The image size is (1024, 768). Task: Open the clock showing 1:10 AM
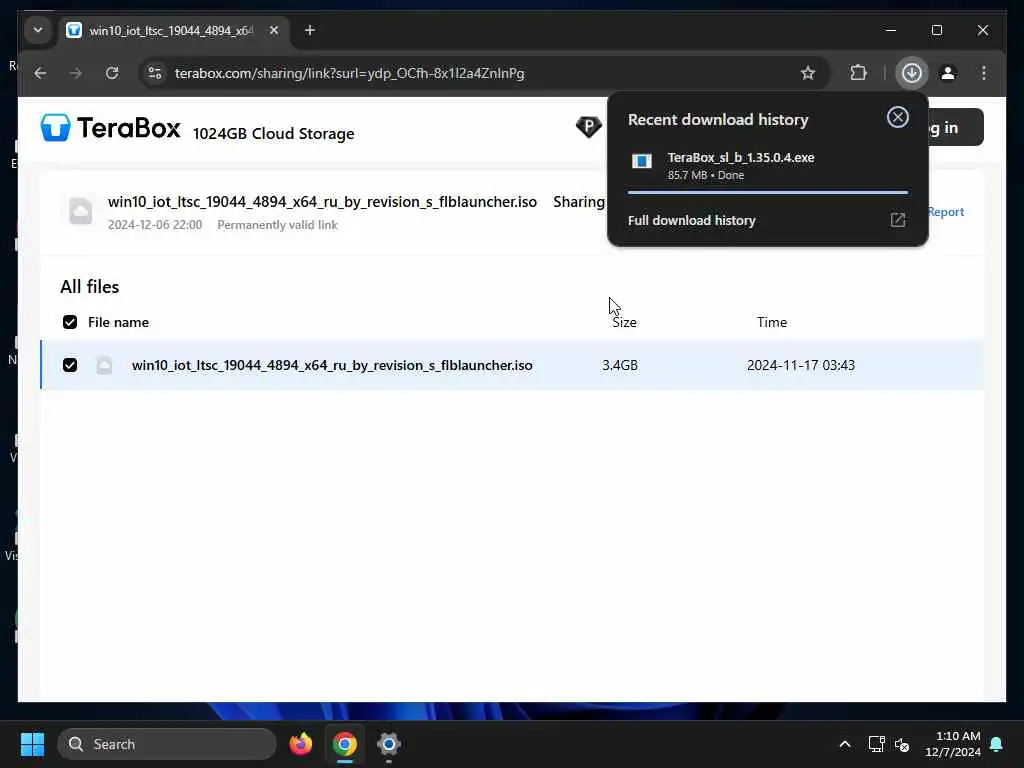pos(953,744)
